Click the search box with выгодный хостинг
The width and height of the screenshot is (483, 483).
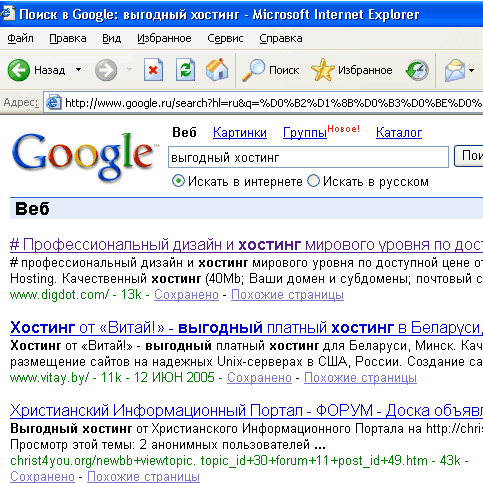tap(308, 157)
